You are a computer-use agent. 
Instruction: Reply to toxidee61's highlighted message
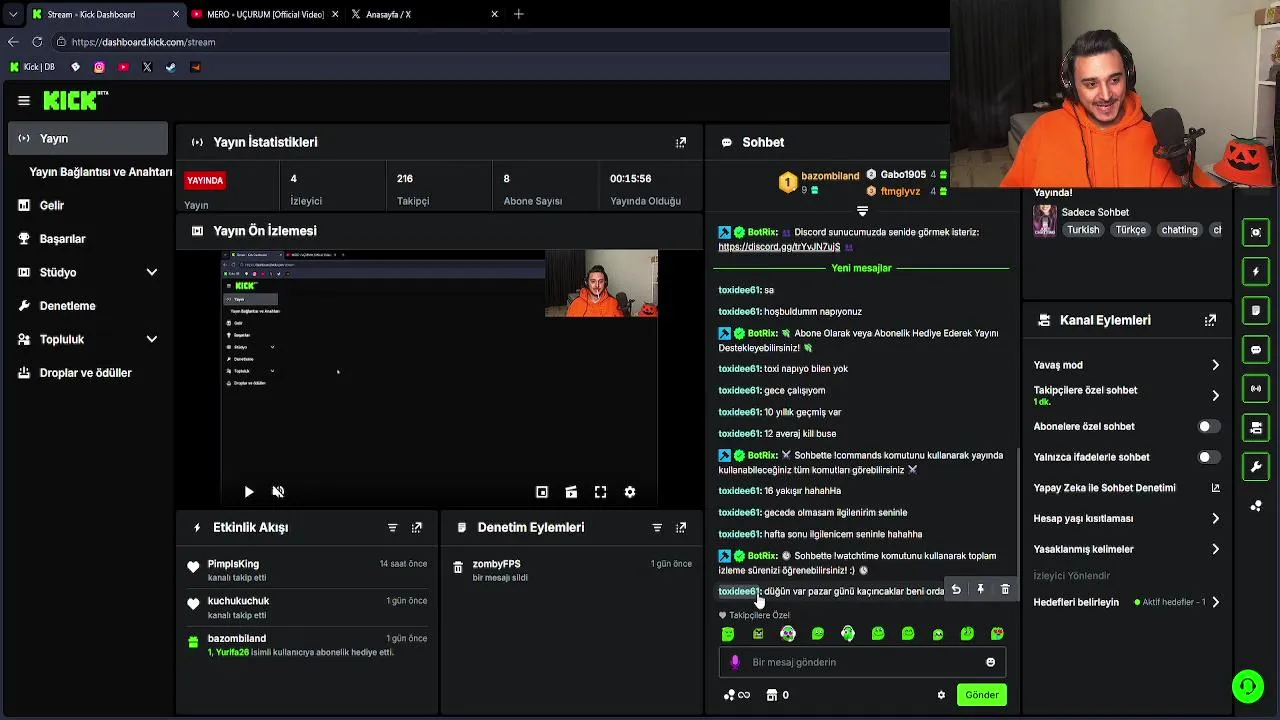point(956,590)
